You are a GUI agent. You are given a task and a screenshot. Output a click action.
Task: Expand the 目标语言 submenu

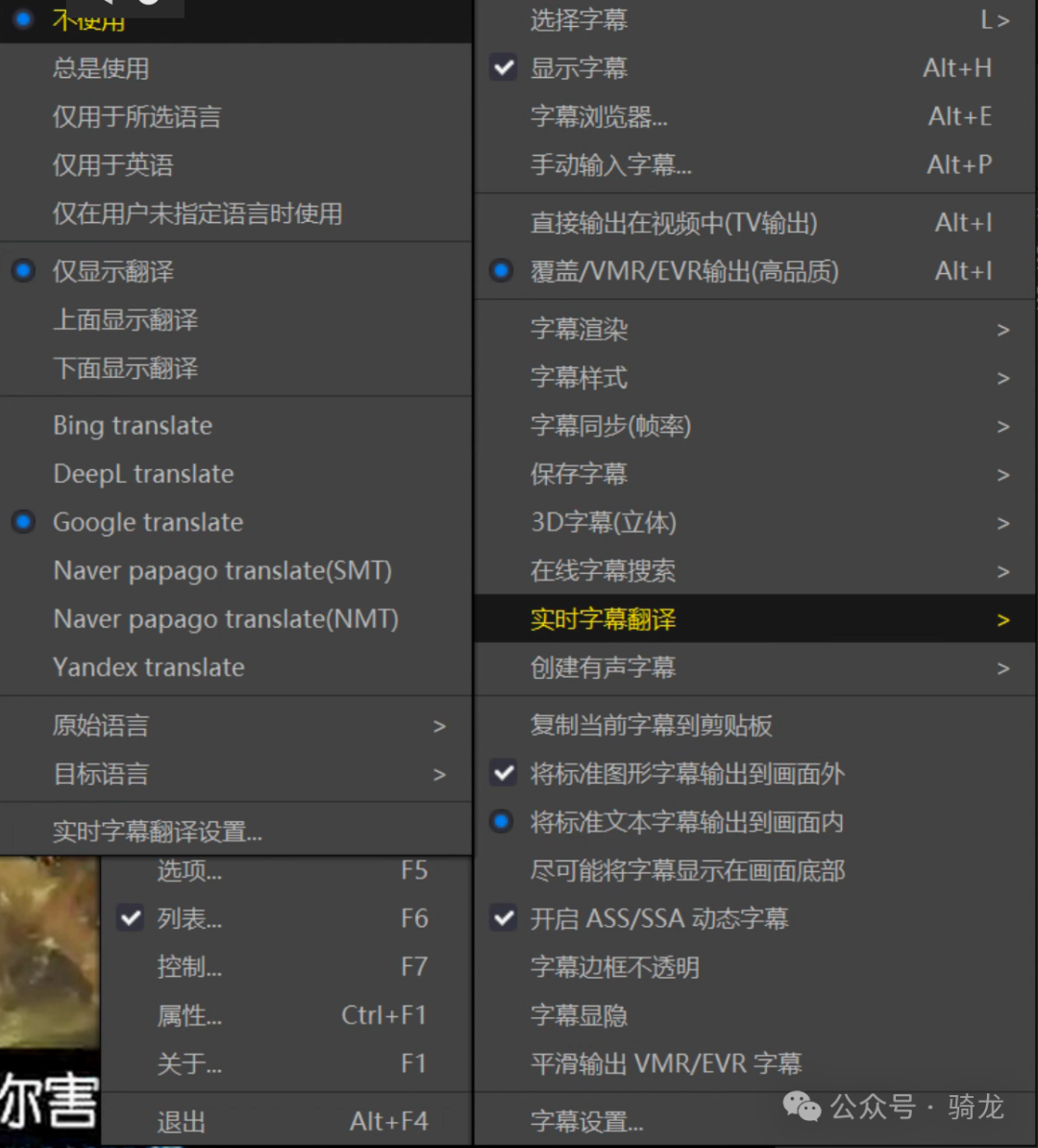(x=100, y=774)
